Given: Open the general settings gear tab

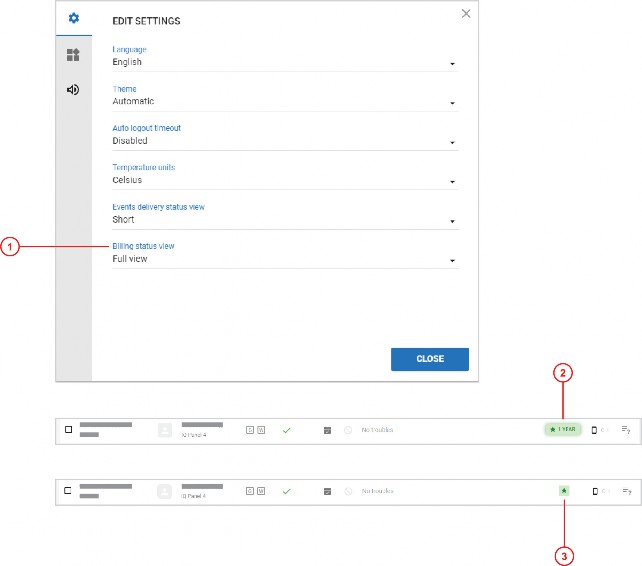Looking at the screenshot, I should click(x=74, y=18).
